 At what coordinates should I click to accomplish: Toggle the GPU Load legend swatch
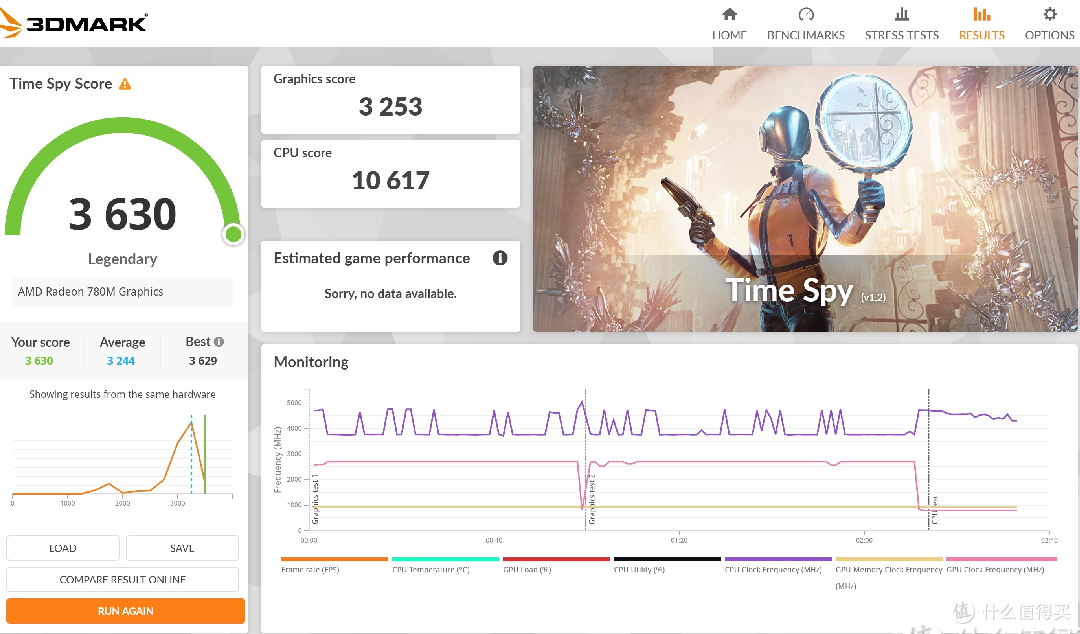[x=556, y=559]
